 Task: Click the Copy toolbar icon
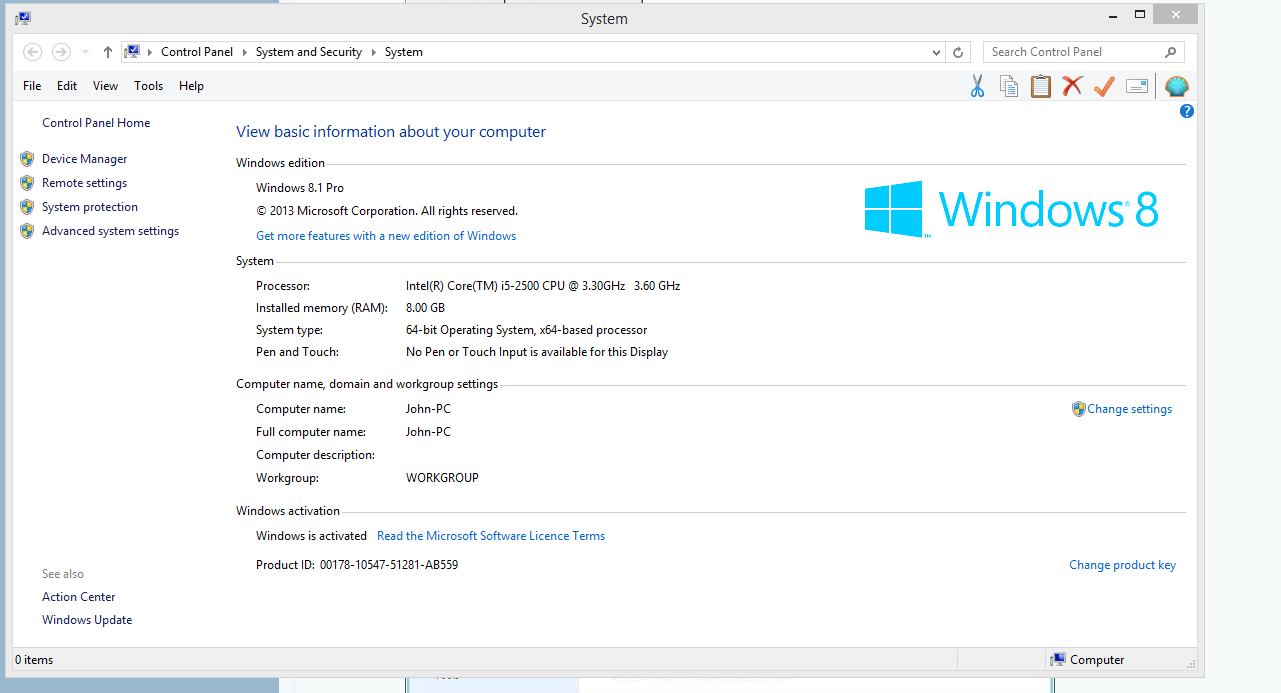(x=1009, y=87)
